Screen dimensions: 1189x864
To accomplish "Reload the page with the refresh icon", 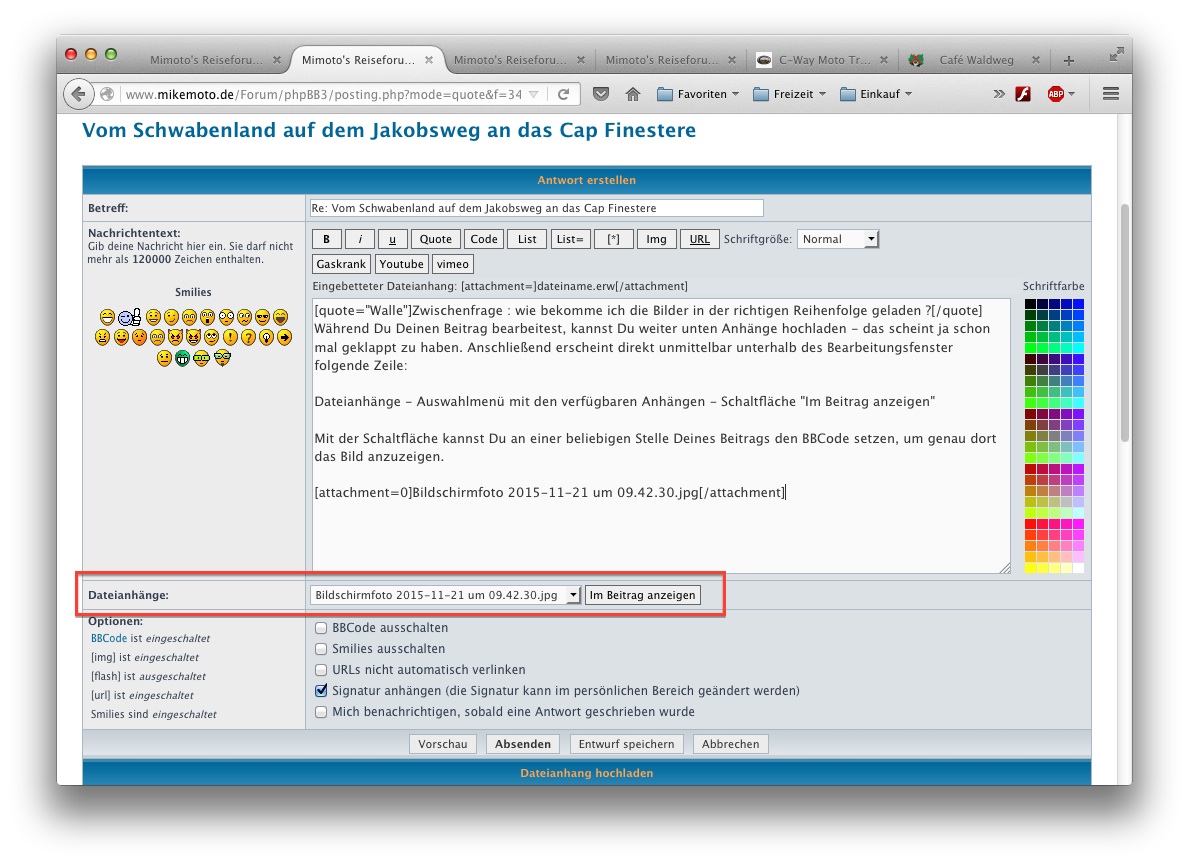I will click(x=563, y=94).
